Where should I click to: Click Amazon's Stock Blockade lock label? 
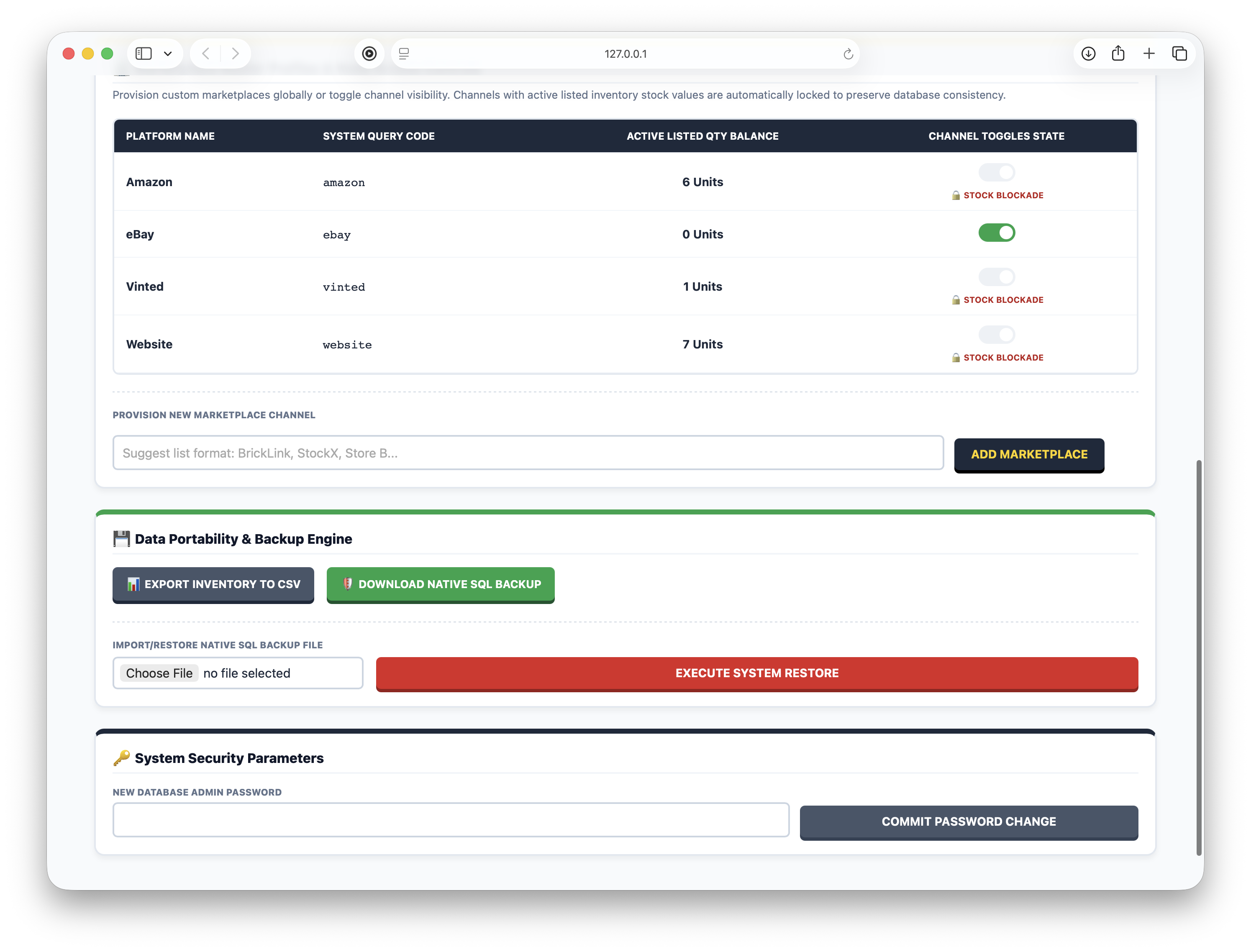pos(997,195)
